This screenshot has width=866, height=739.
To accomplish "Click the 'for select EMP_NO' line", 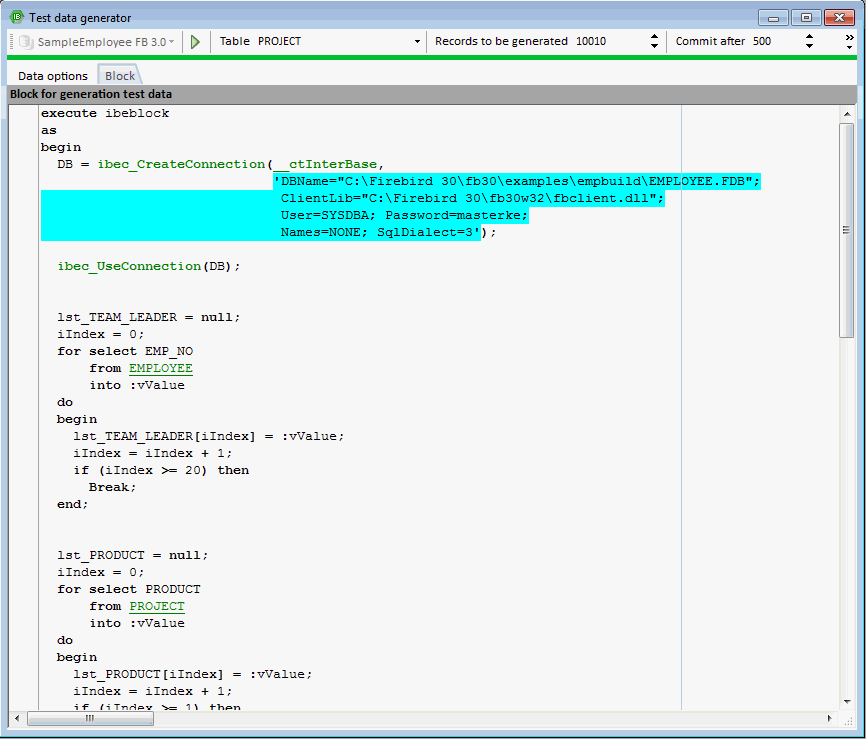I will [x=125, y=351].
